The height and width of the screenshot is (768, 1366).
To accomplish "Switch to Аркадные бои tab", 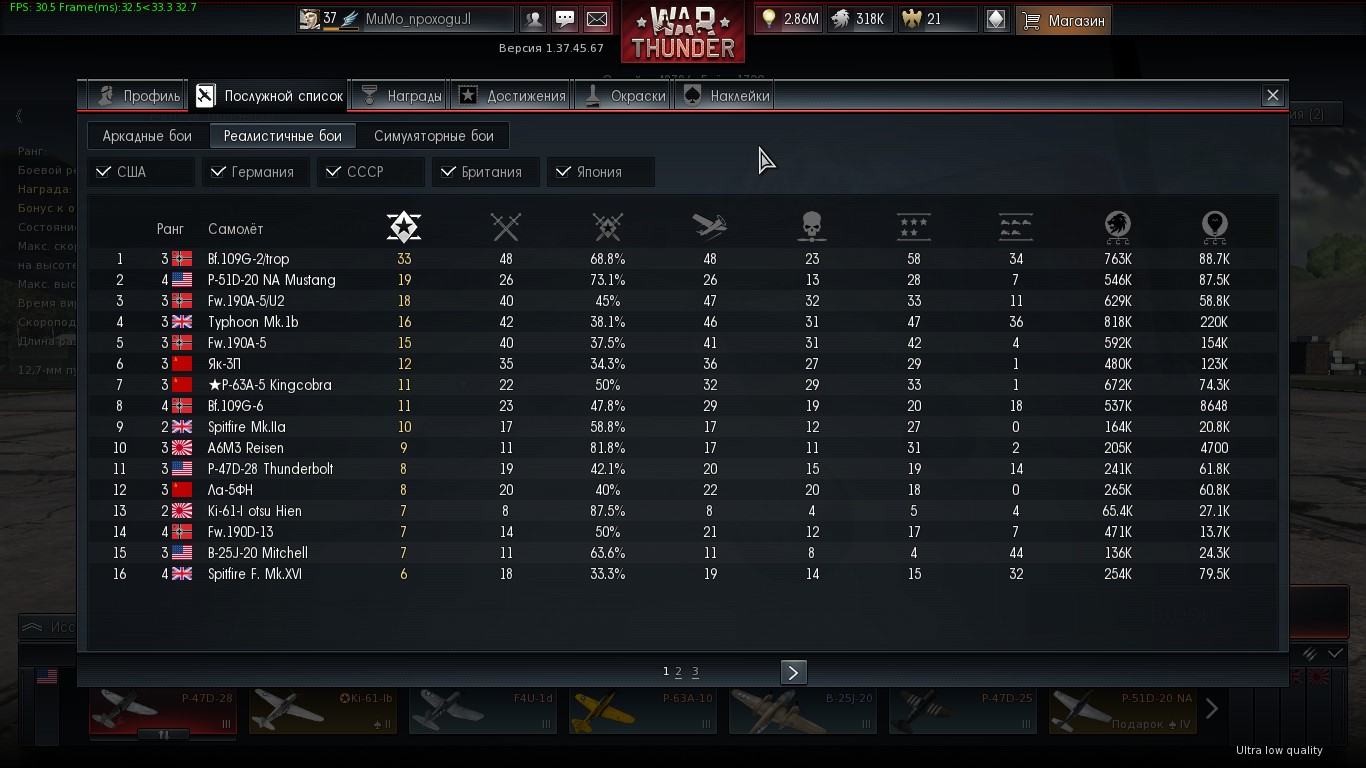I will click(147, 136).
